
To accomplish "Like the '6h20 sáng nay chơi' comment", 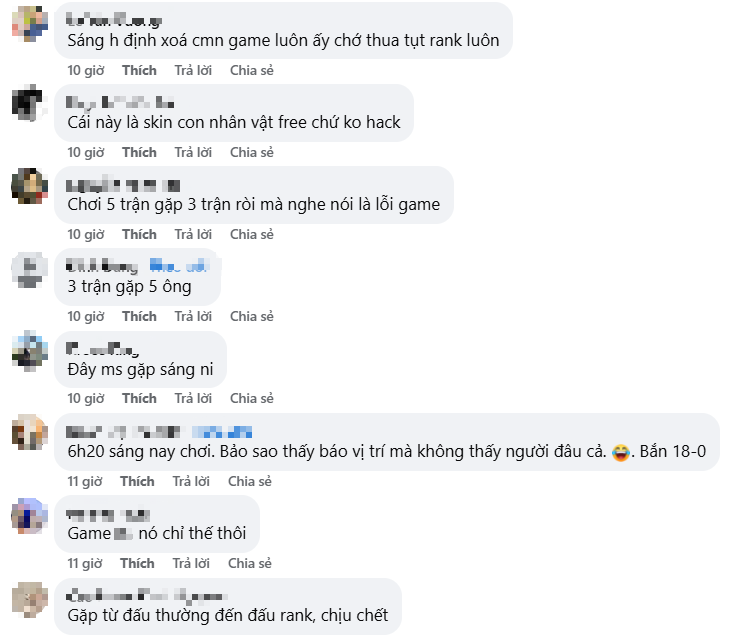I will (137, 481).
